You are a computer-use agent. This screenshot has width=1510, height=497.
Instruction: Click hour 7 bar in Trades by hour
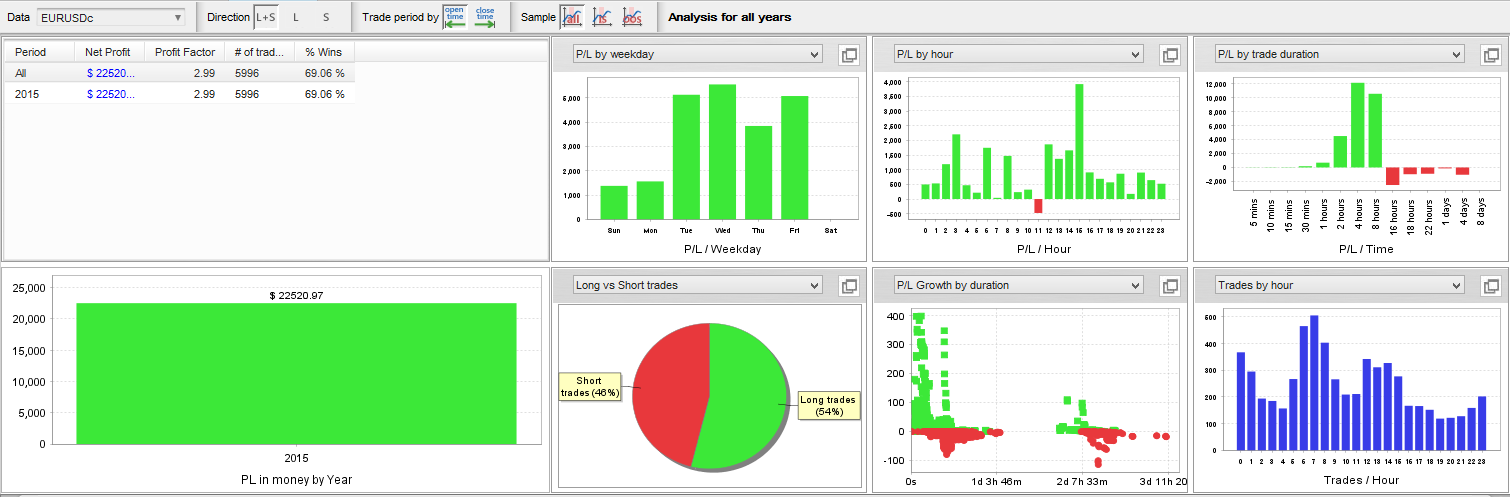[1314, 383]
